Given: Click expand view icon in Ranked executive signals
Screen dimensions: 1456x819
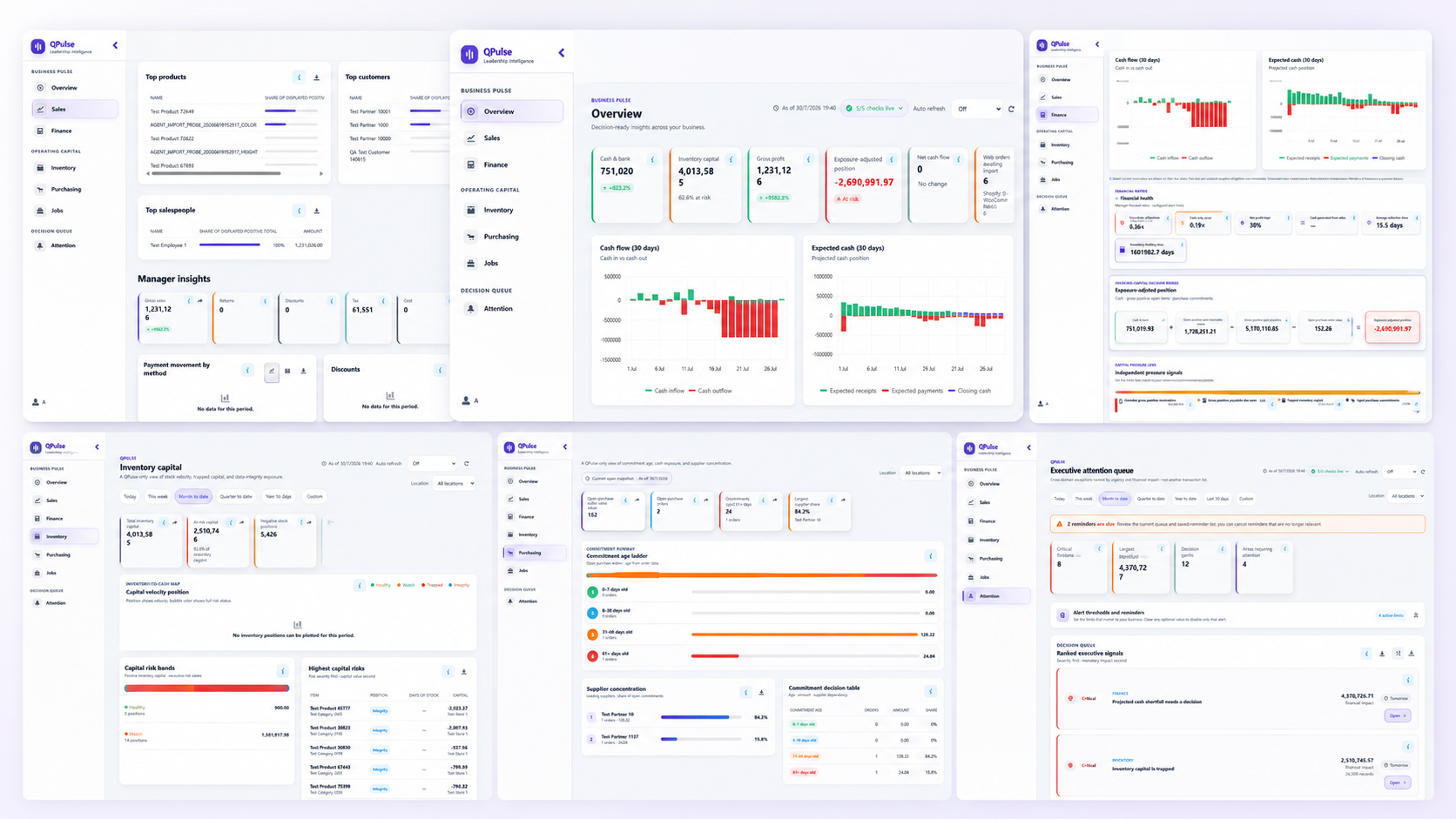Looking at the screenshot, I should click(x=1398, y=654).
